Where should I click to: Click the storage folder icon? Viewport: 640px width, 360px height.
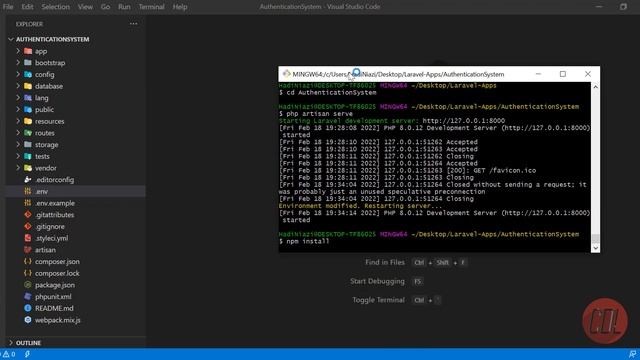tap(28, 144)
